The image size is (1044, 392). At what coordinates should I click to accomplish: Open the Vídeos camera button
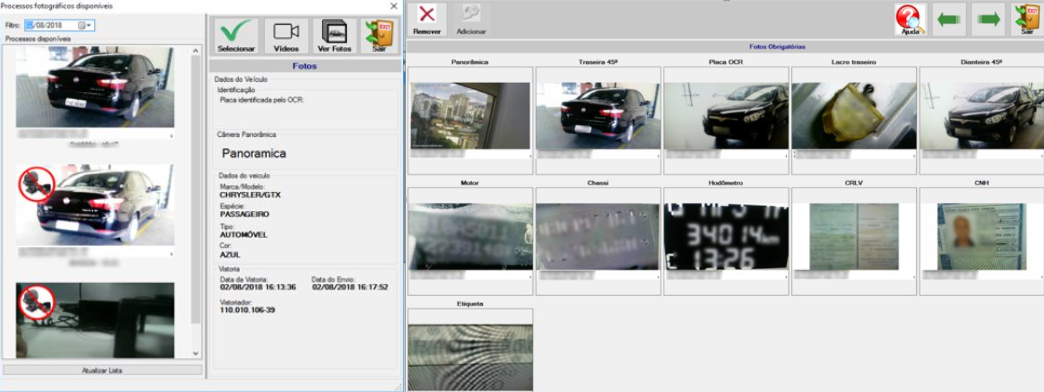pyautogui.click(x=286, y=36)
